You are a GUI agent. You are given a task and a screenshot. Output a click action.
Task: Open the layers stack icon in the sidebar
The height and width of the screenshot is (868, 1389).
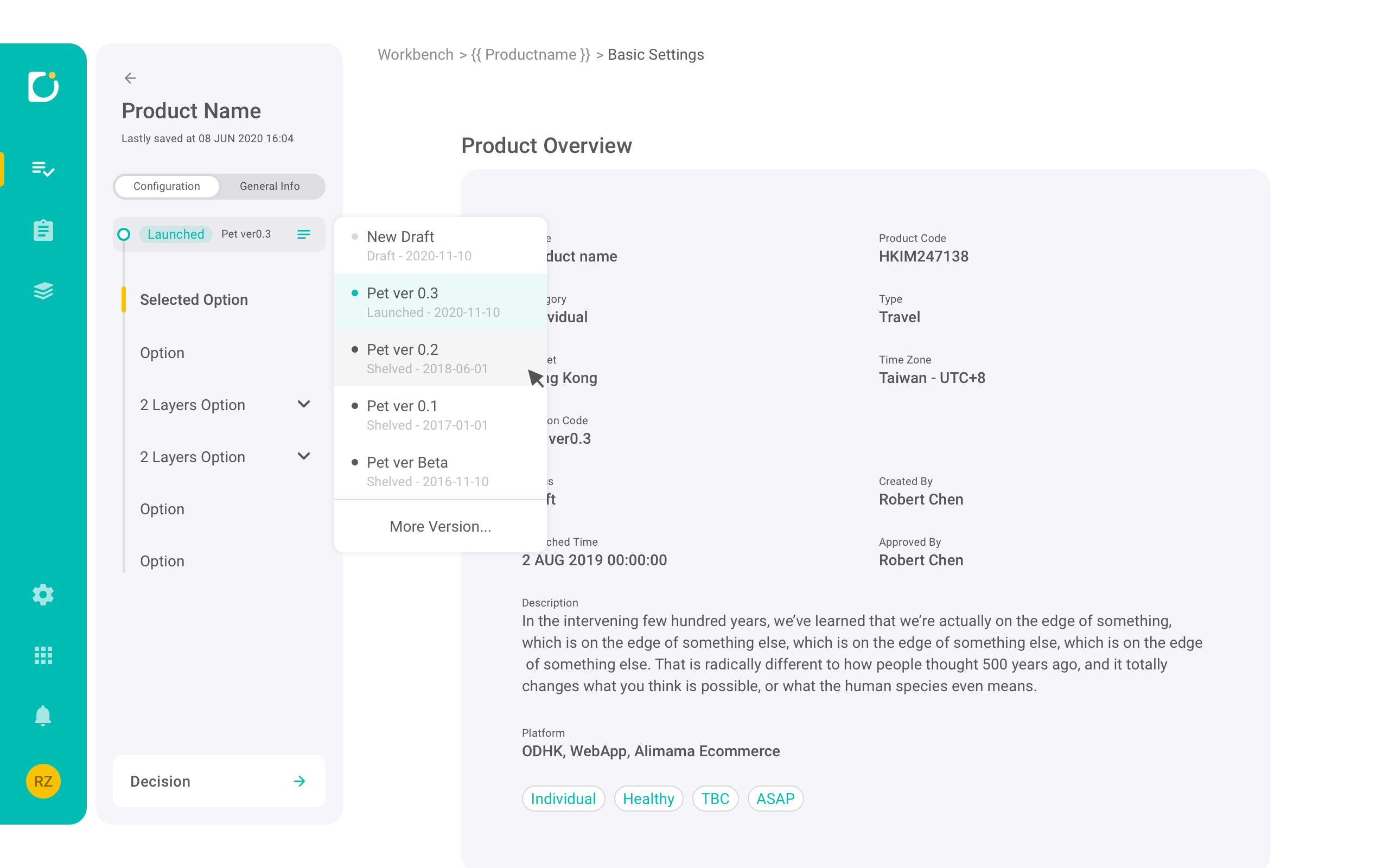click(x=43, y=291)
